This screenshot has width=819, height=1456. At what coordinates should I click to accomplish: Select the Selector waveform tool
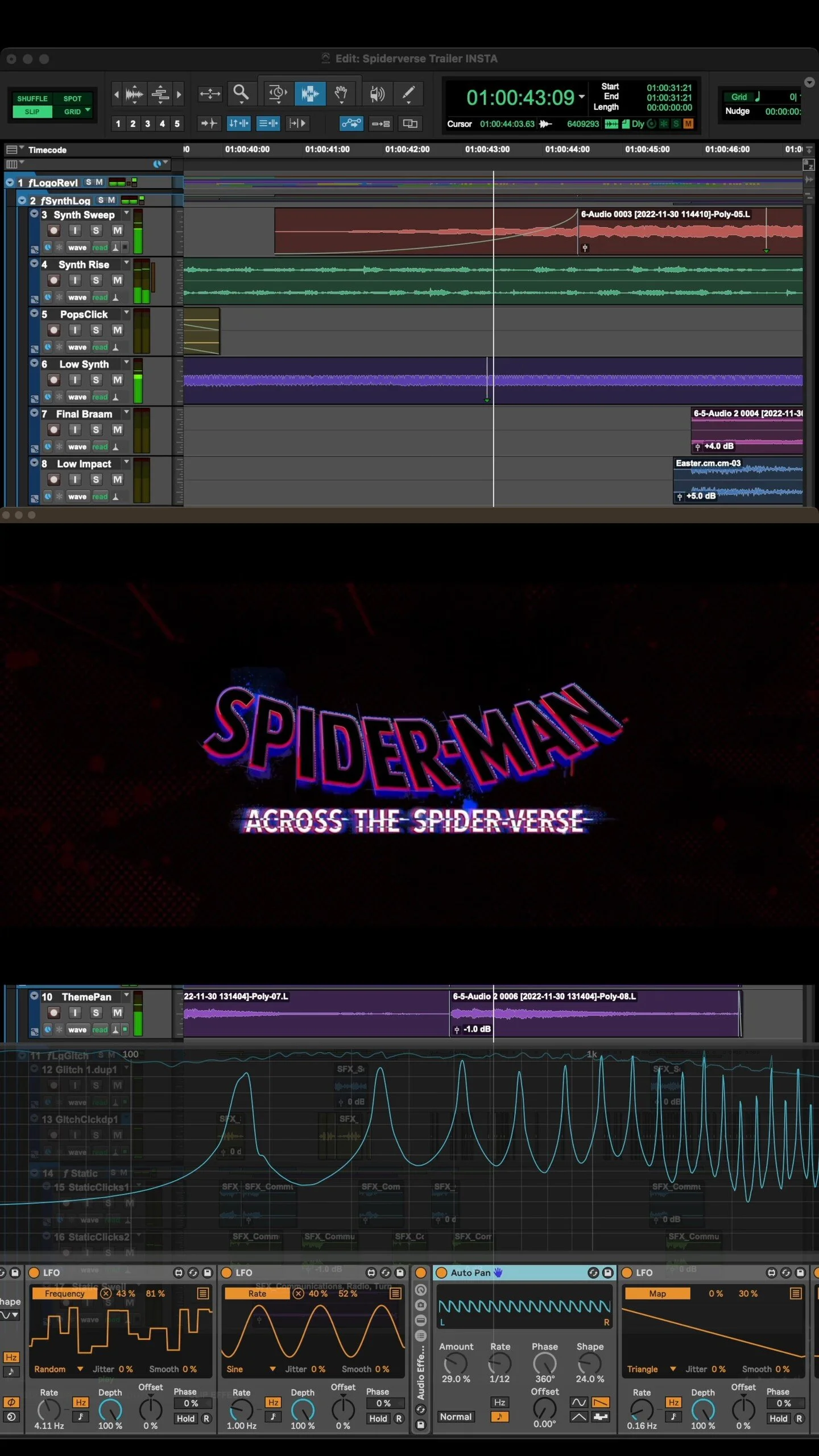coord(309,93)
